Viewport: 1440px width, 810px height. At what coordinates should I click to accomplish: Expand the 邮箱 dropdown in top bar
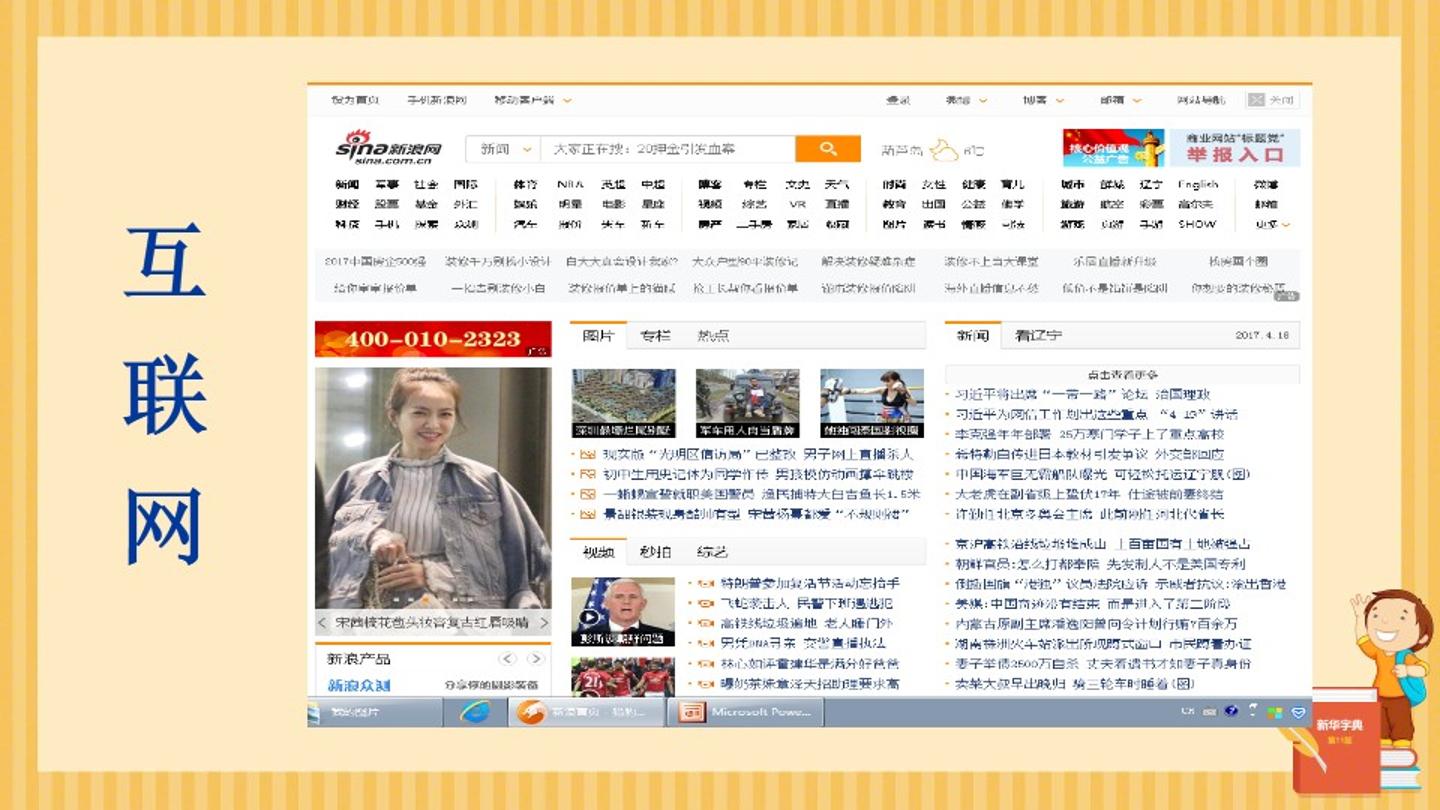(1120, 100)
